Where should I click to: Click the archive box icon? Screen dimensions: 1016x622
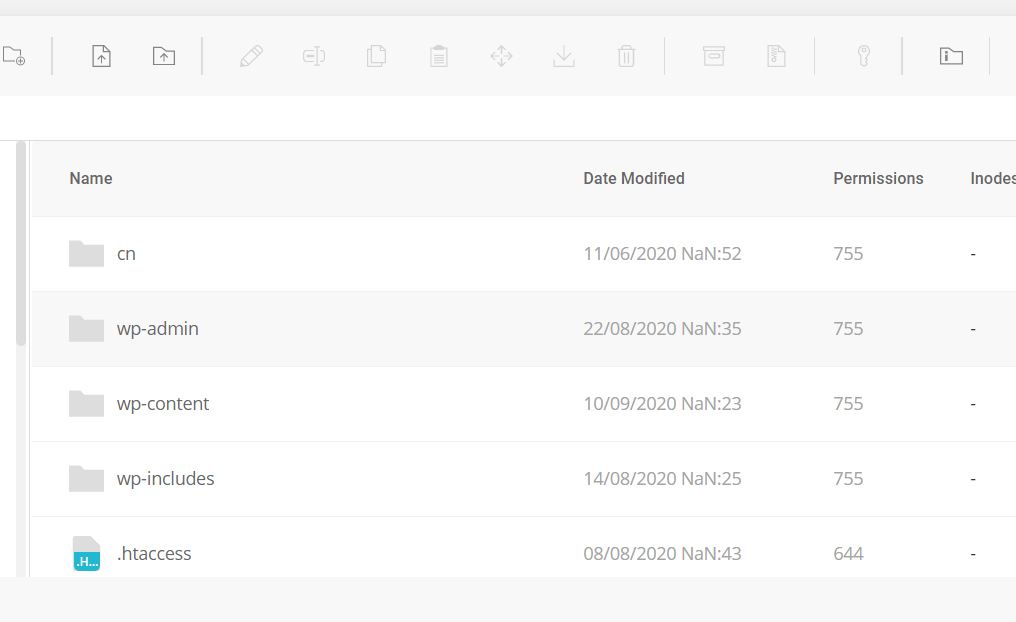point(714,56)
